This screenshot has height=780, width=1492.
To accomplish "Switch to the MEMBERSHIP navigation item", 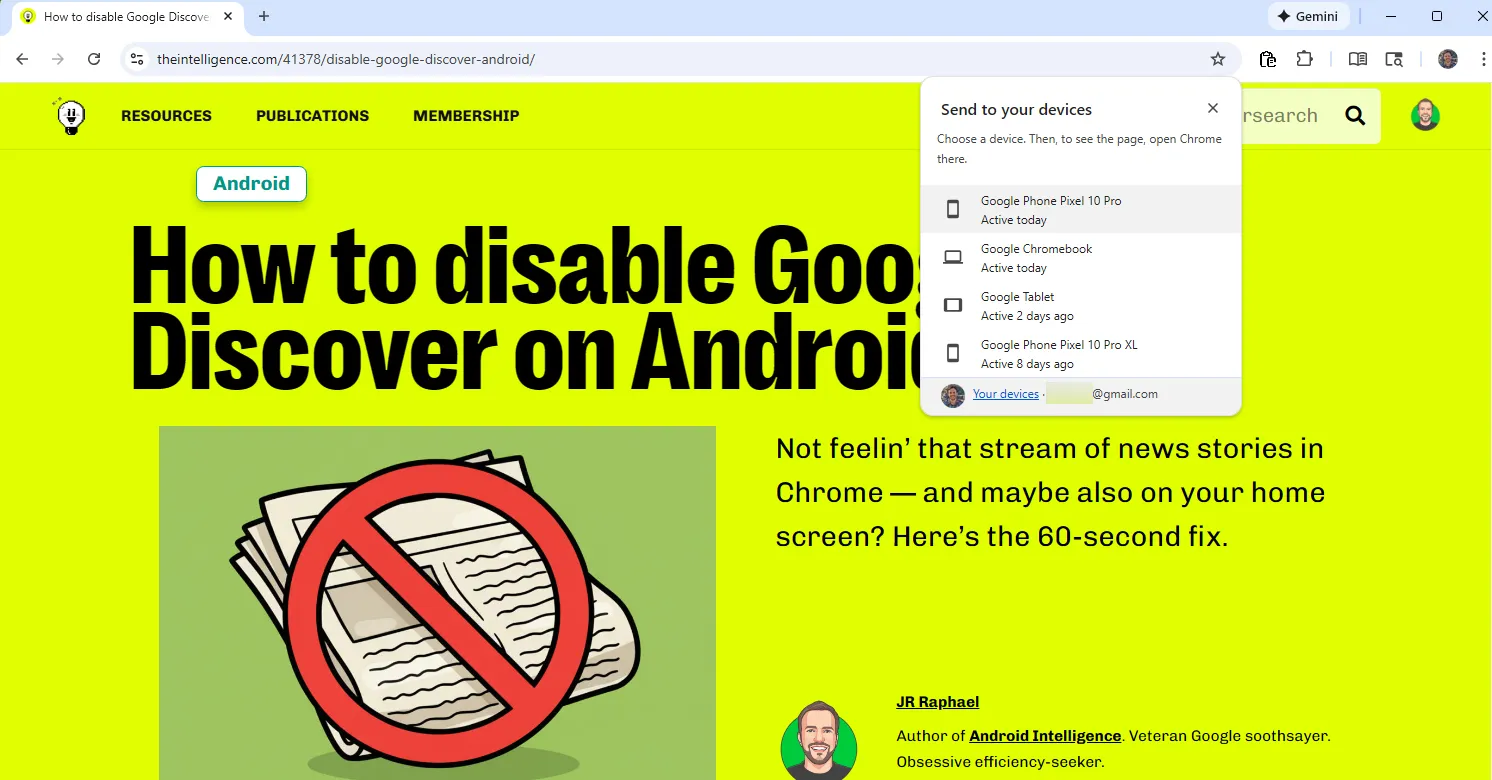I will click(466, 115).
